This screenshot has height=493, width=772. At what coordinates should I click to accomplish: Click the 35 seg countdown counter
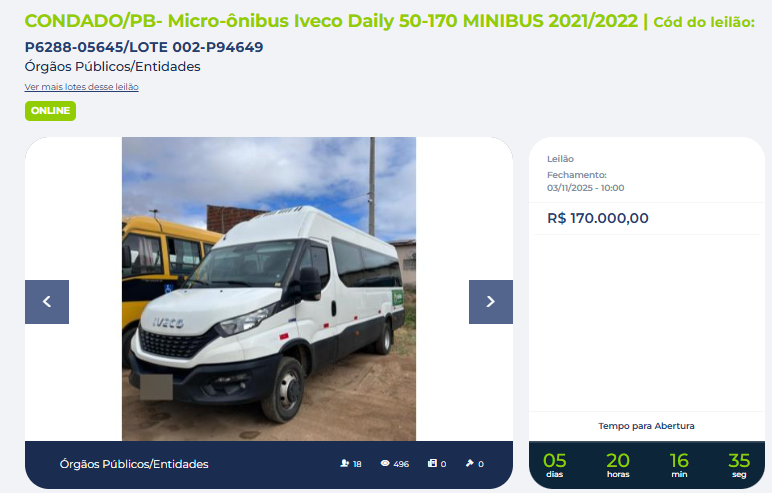tap(739, 465)
